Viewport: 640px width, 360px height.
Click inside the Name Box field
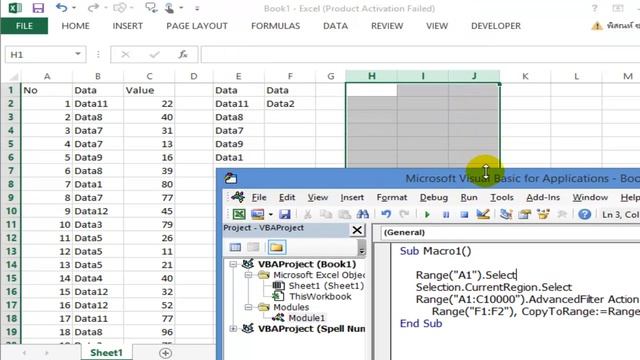[x=41, y=54]
